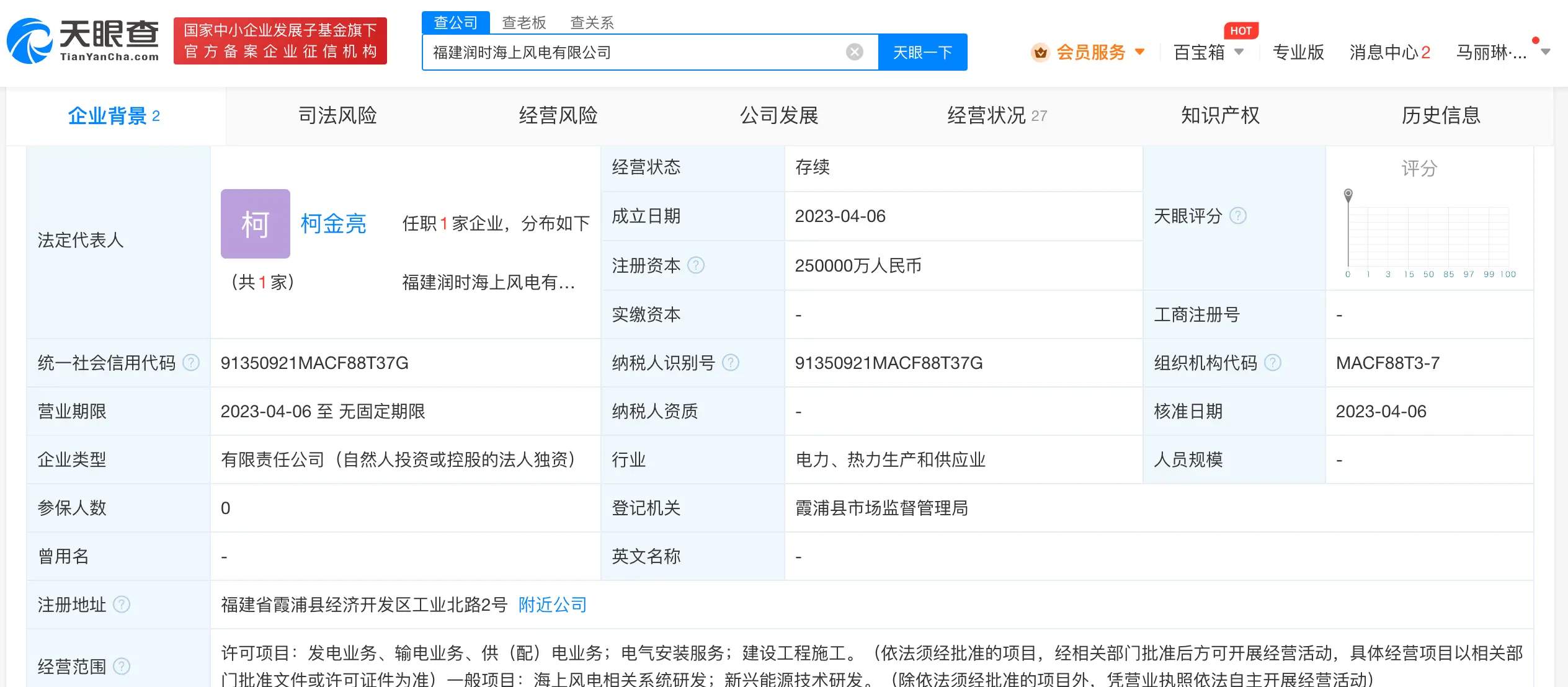Viewport: 1568px width, 687px height.
Task: Click the 天眼一下 search button
Action: pyautogui.click(x=922, y=52)
